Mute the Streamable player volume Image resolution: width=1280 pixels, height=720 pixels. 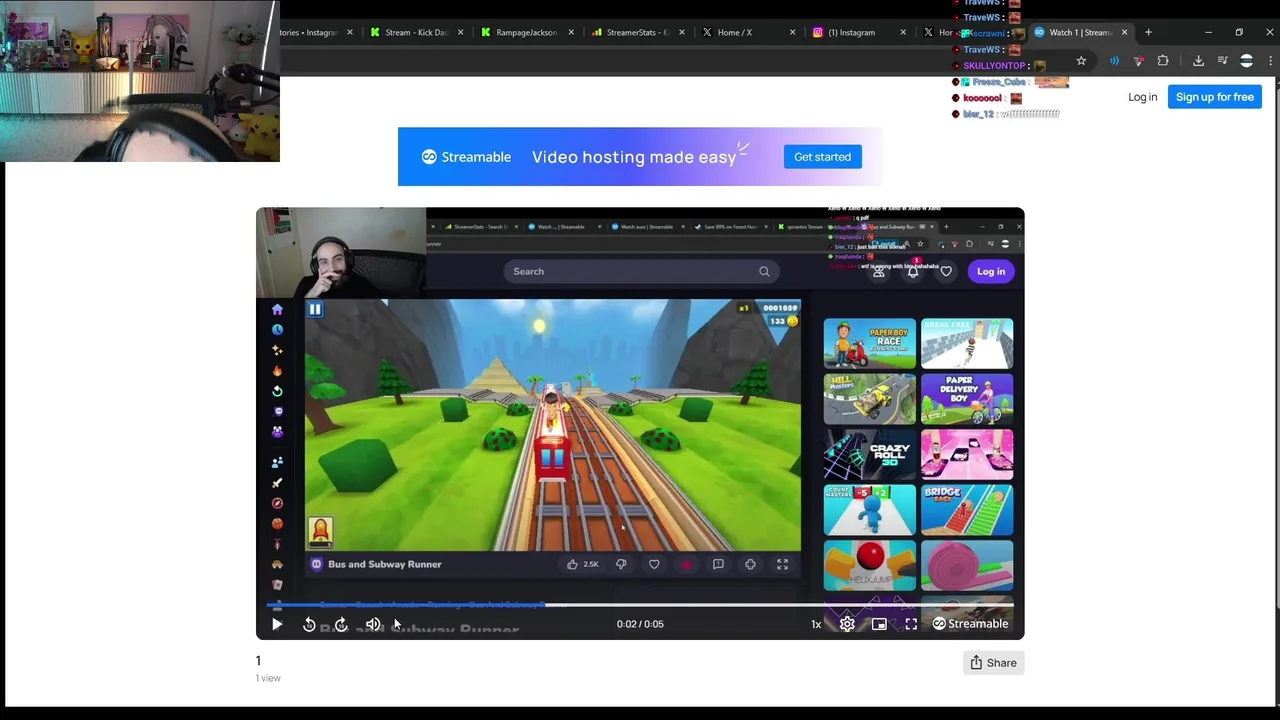point(373,624)
